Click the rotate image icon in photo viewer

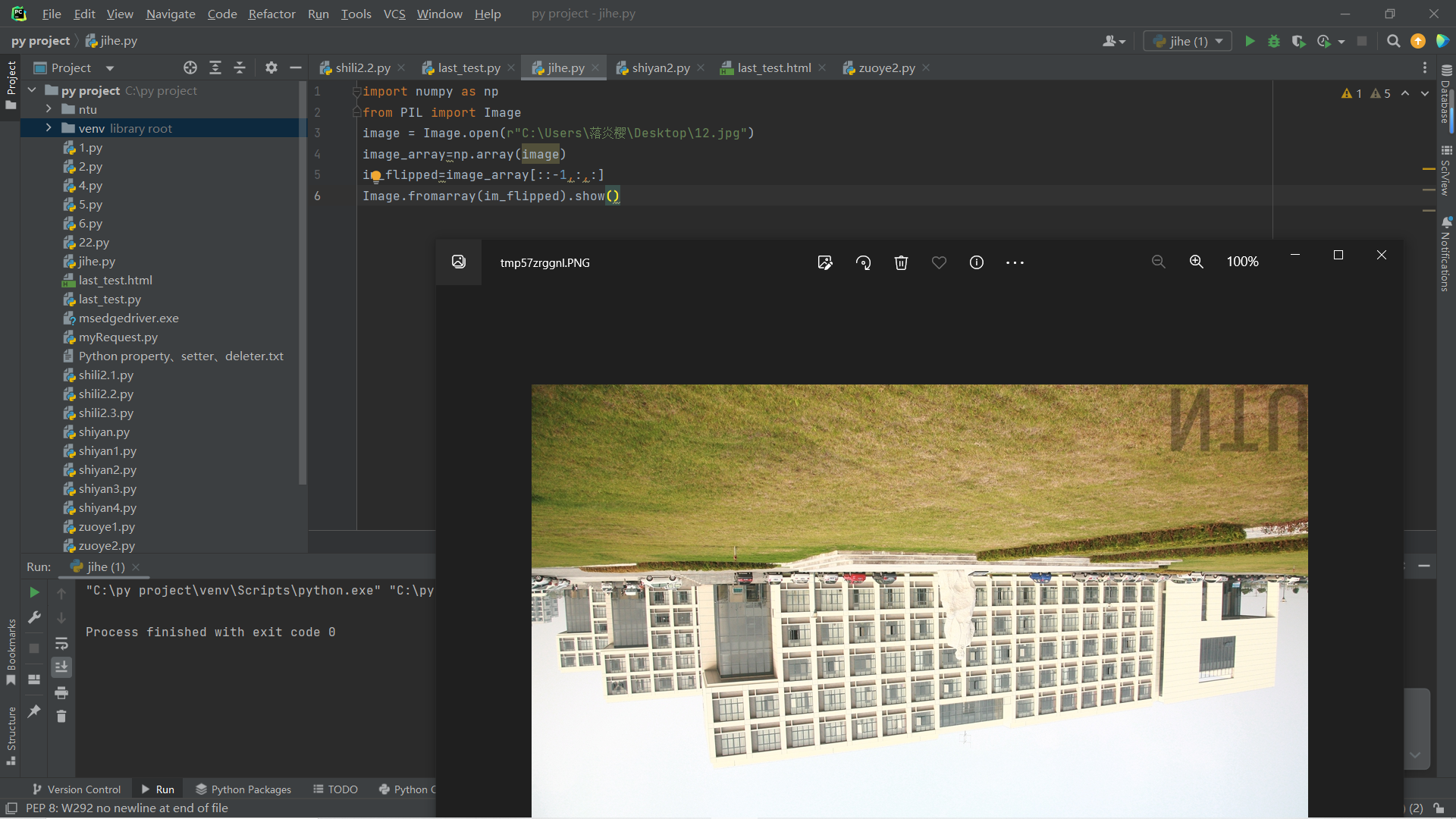click(863, 262)
